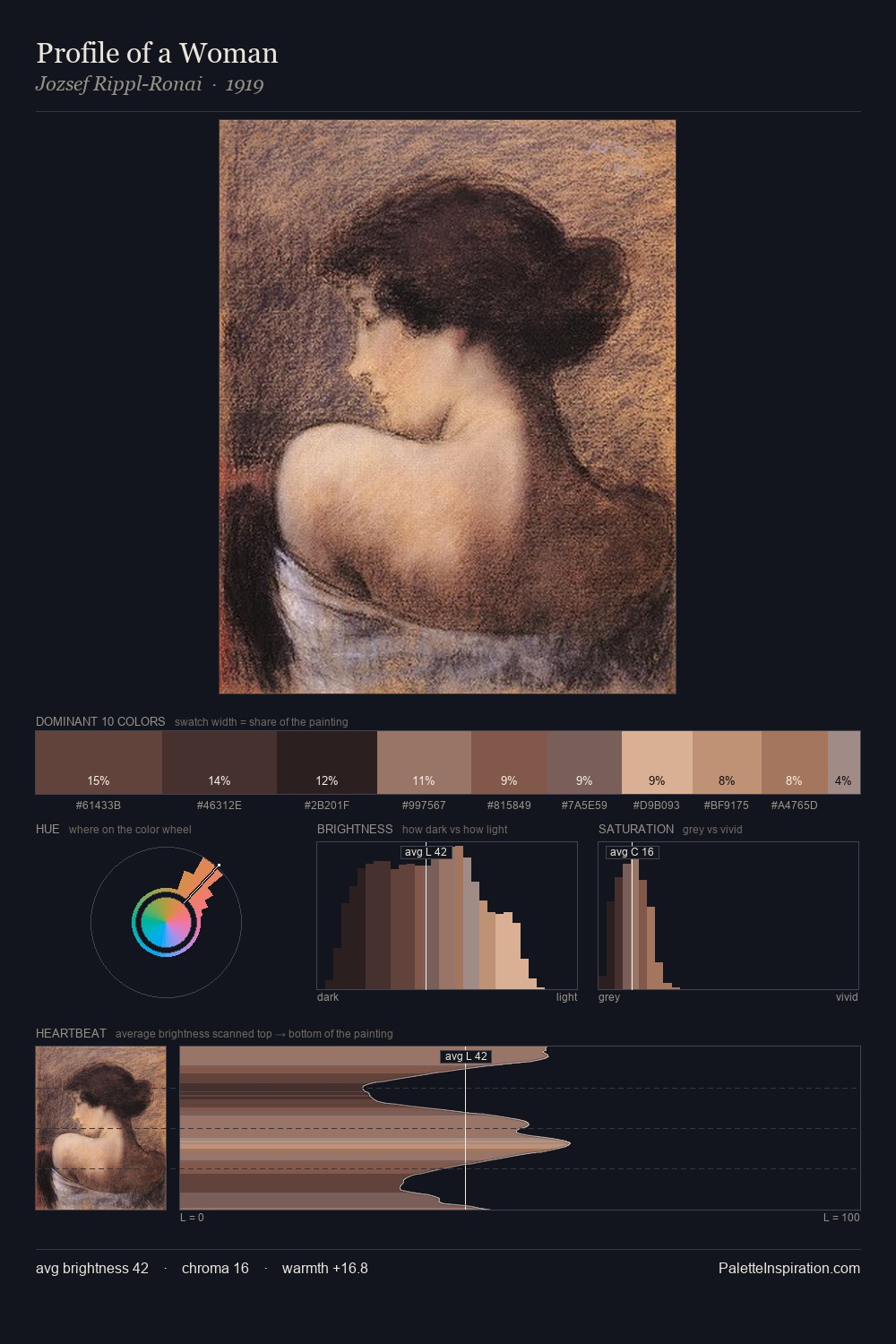Select the #A4765D swatch
896x1344 pixels.
click(795, 762)
